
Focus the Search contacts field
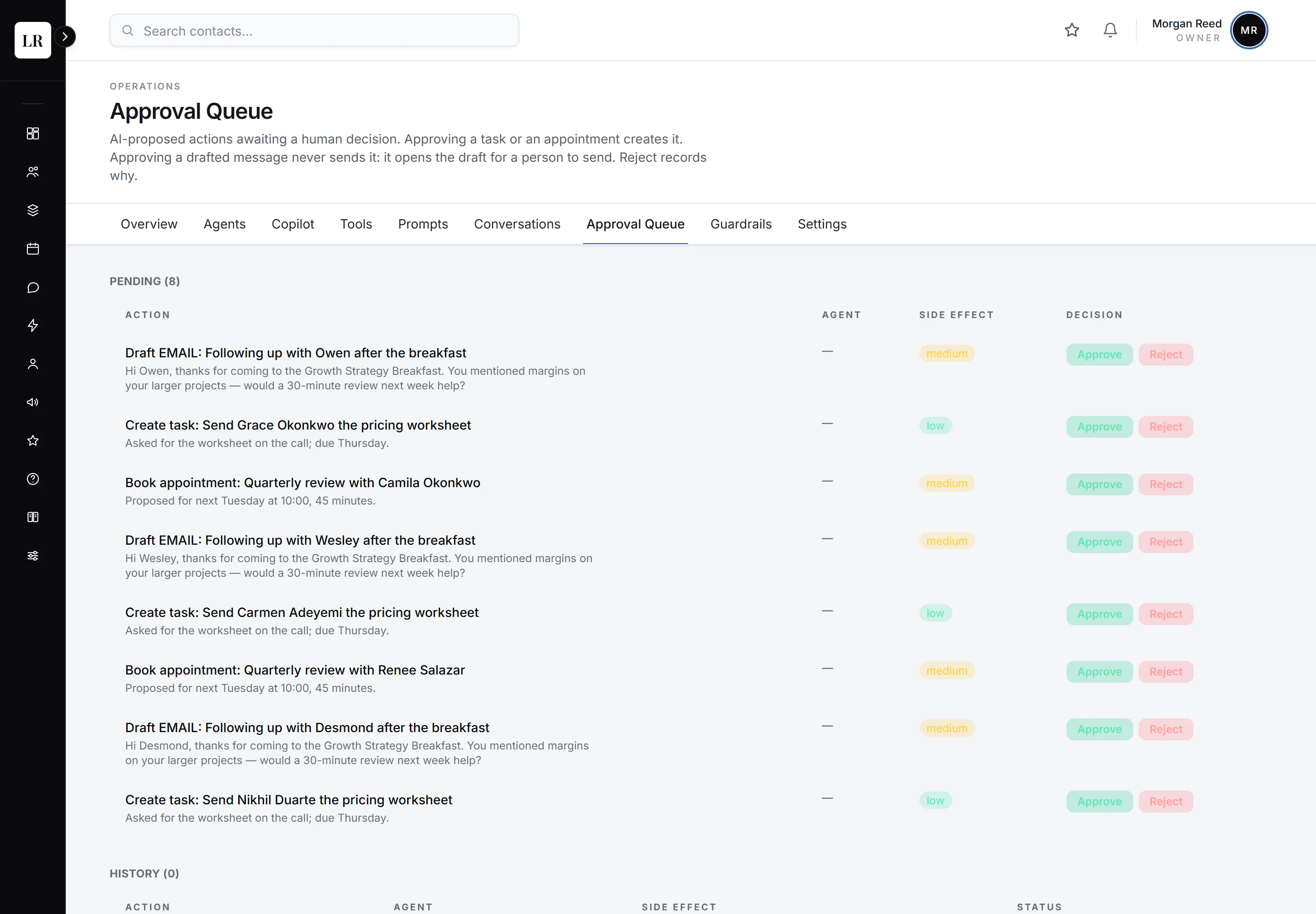click(314, 30)
